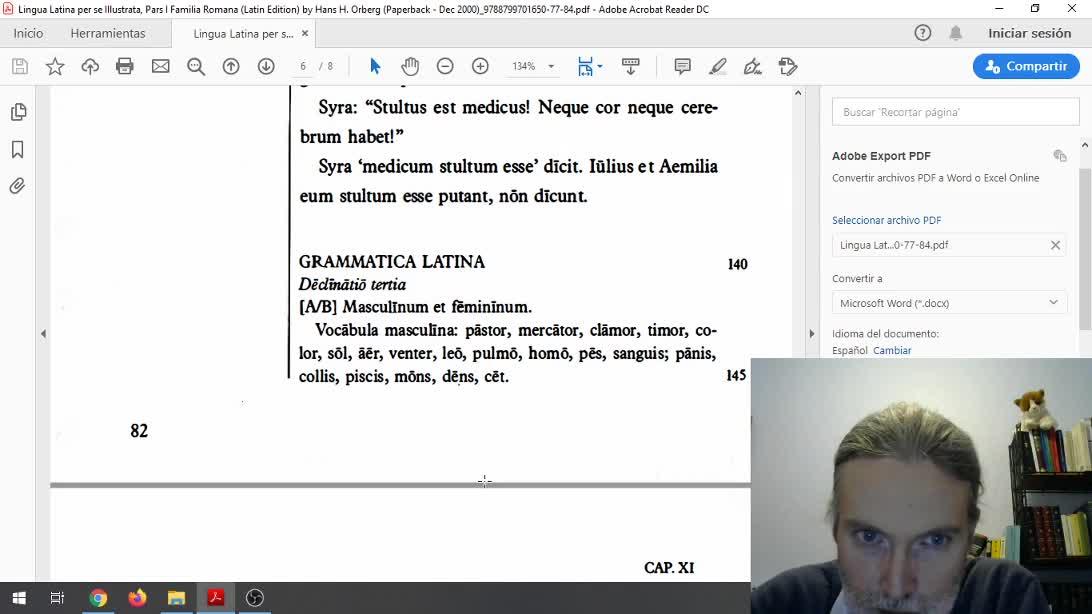Add a comment with note icon
This screenshot has width=1092, height=614.
tap(683, 66)
